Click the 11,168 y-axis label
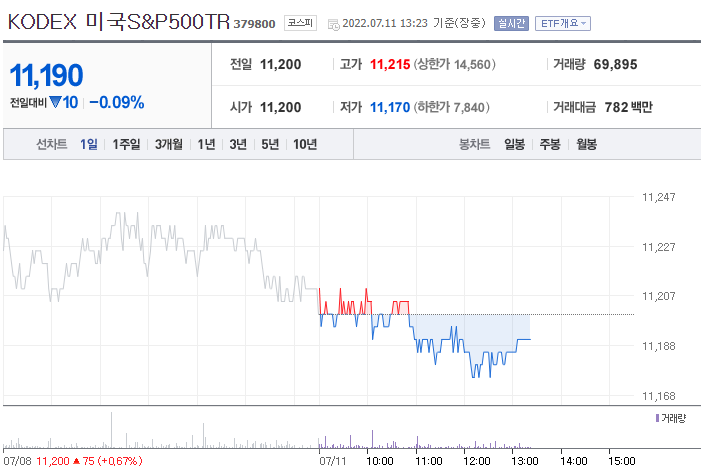Viewport: 701px width, 470px height. coord(659,396)
